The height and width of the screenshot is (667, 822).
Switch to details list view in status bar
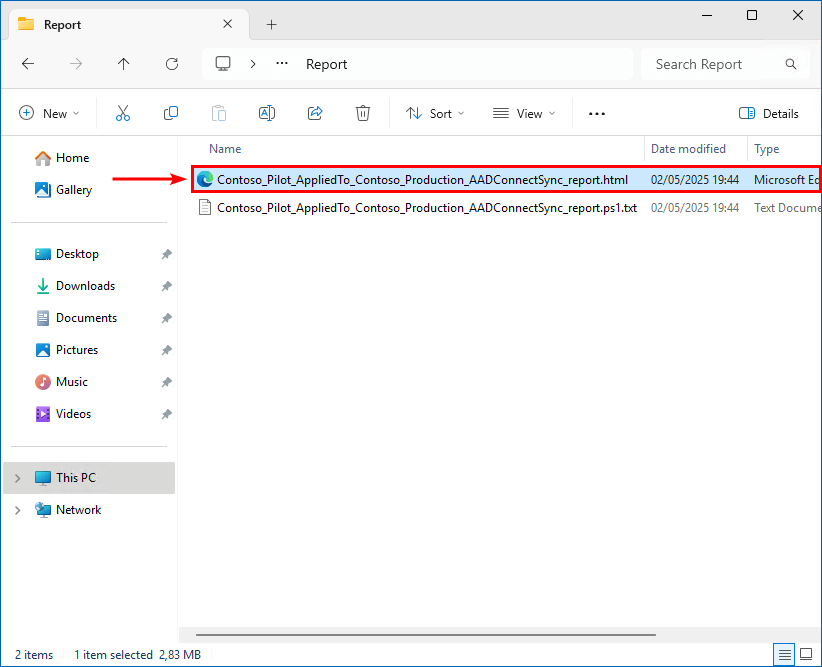click(x=786, y=654)
